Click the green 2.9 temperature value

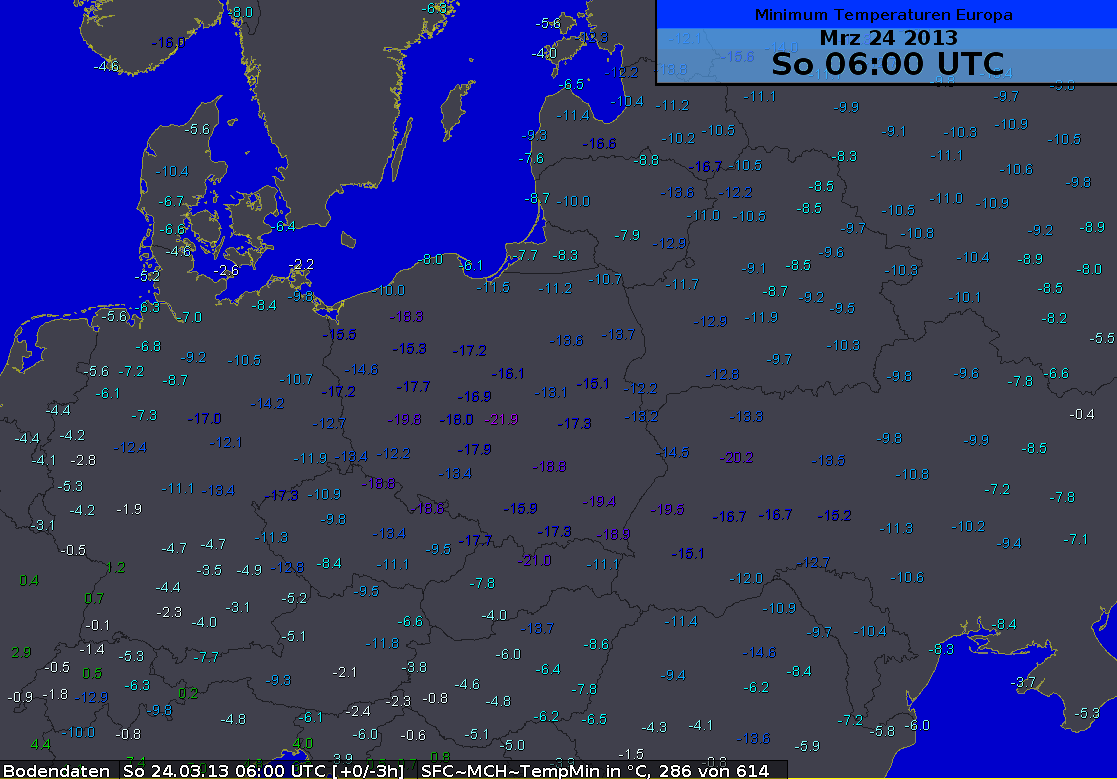tap(21, 652)
